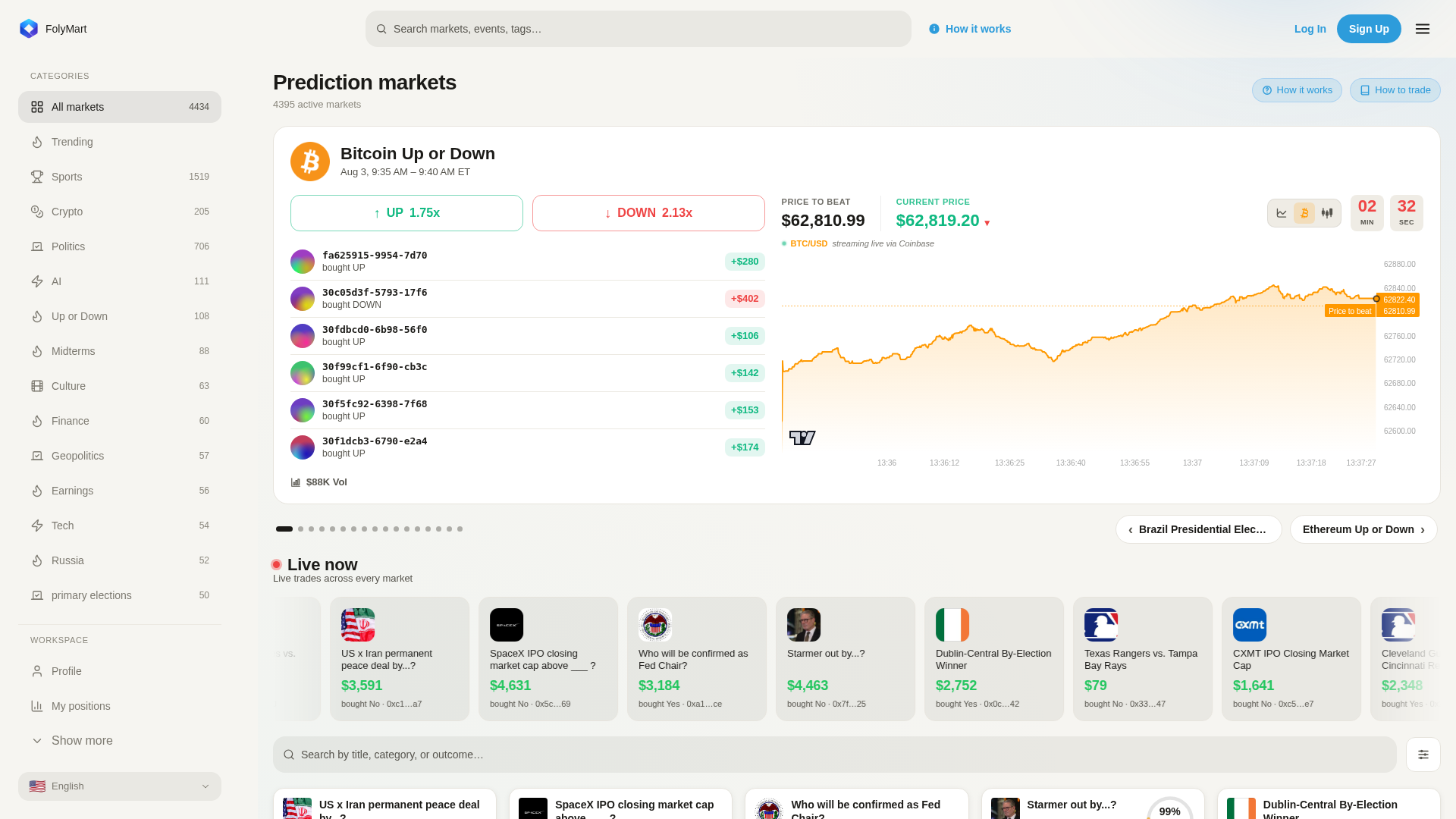This screenshot has width=1456, height=819.
Task: Bet DOWN 2.13x on Bitcoin
Action: [648, 213]
